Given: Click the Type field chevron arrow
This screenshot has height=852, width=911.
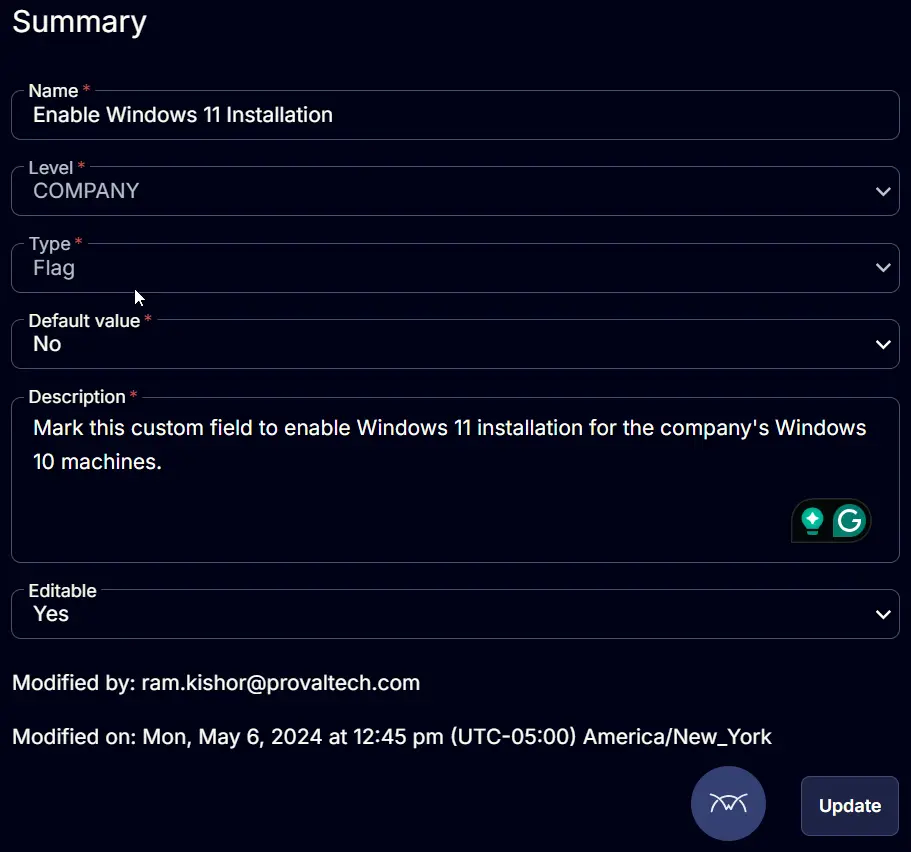Looking at the screenshot, I should [x=883, y=268].
